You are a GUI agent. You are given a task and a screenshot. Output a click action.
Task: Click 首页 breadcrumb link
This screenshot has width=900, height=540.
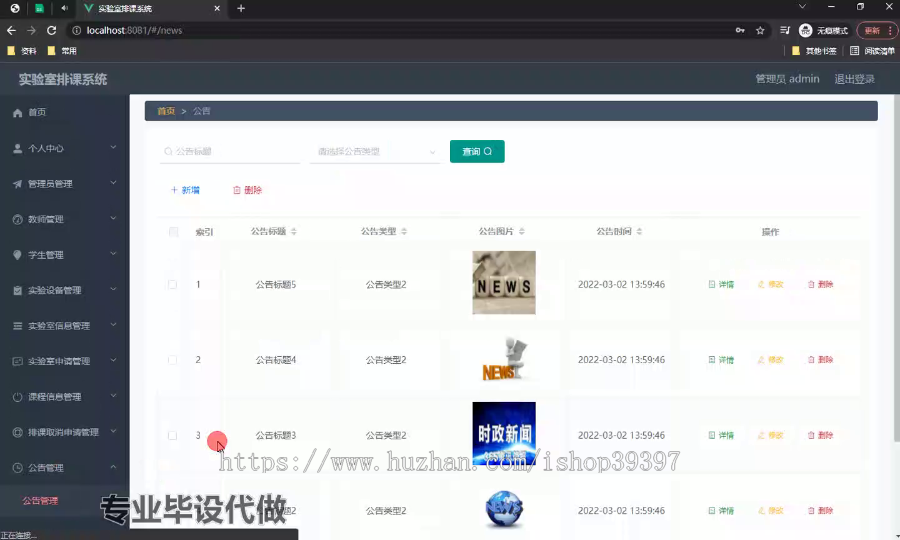click(x=166, y=111)
